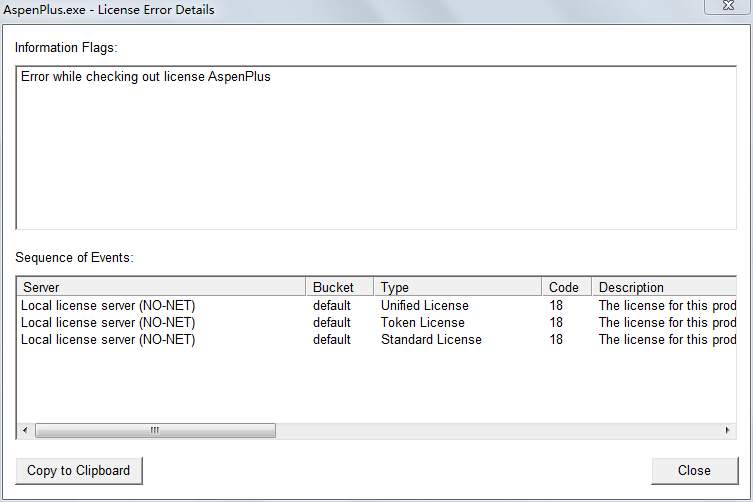Select the Token License row
The width and height of the screenshot is (753, 502).
click(377, 322)
